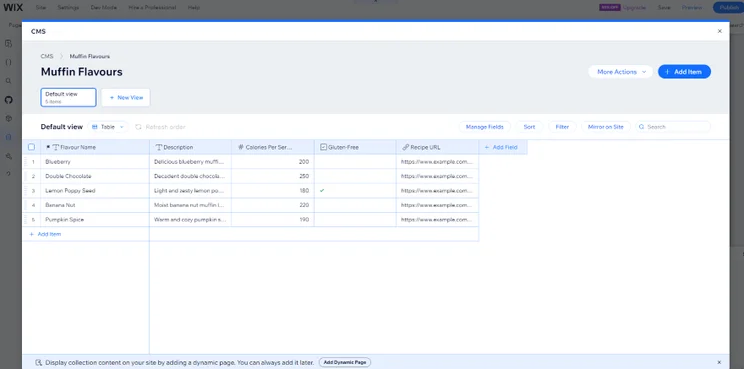
Task: Open the More Actions dropdown
Action: [621, 72]
